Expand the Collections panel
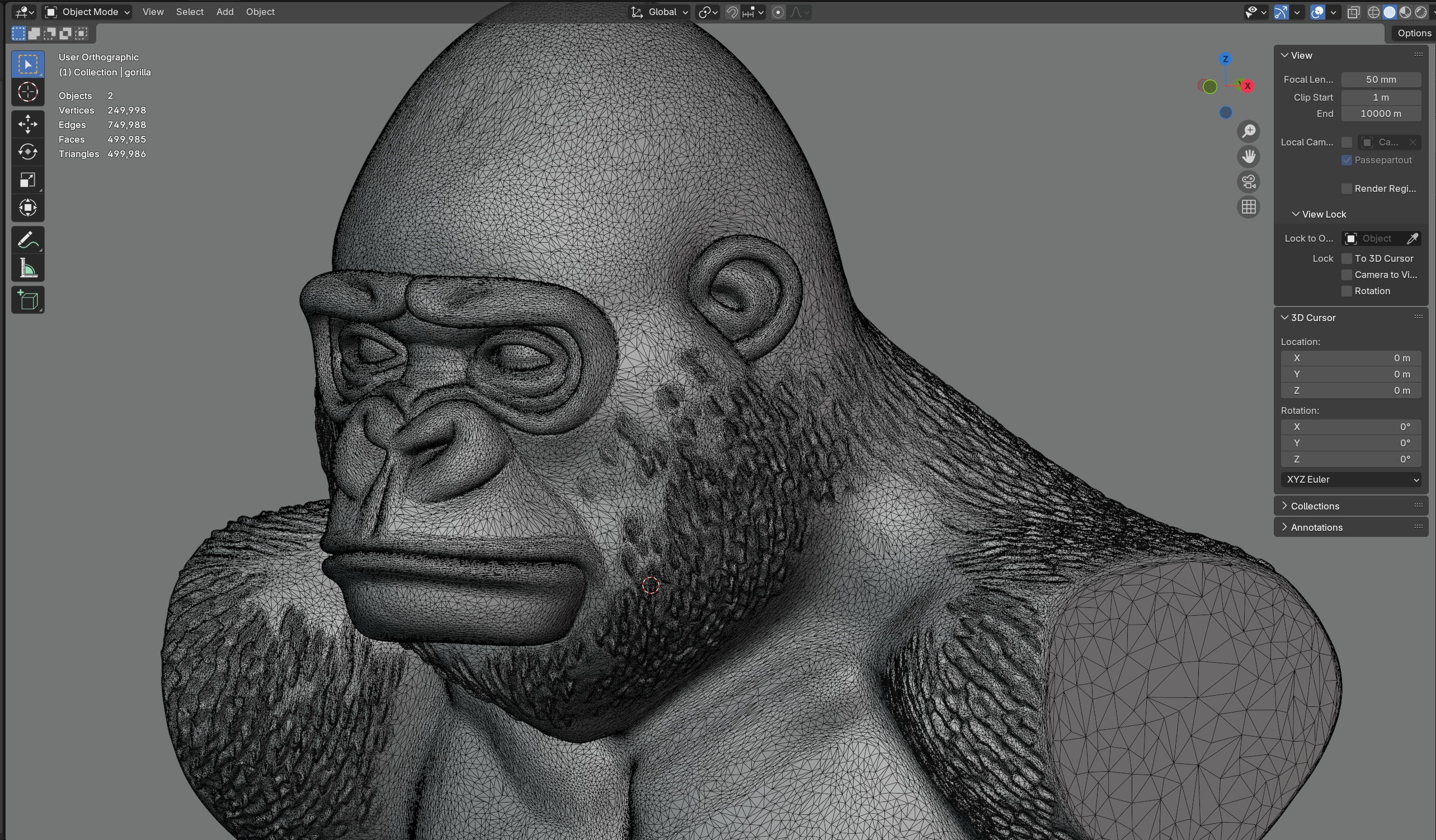 (1315, 506)
